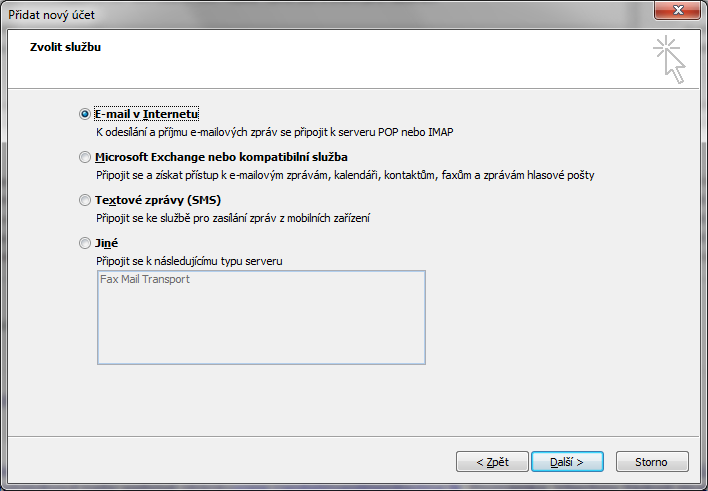Choose Microsoft Exchange nebo kompatibilní služba radio button
This screenshot has height=491, width=708.
pyautogui.click(x=84, y=157)
